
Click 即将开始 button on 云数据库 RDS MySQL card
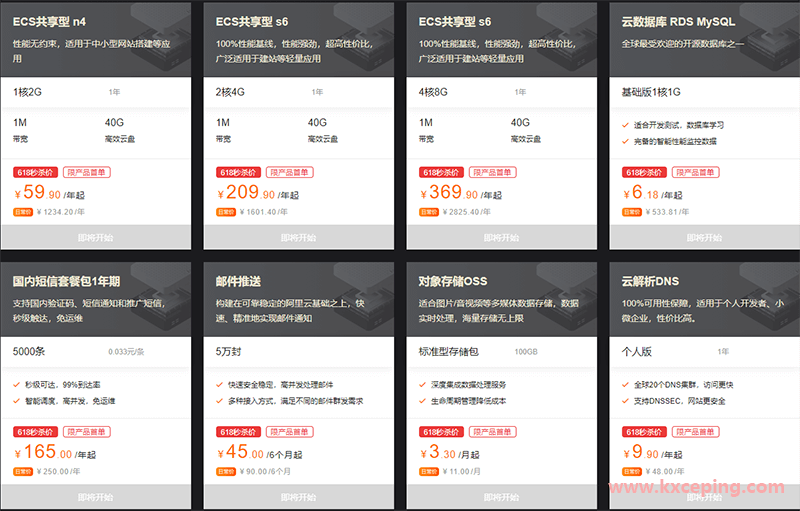coord(704,238)
